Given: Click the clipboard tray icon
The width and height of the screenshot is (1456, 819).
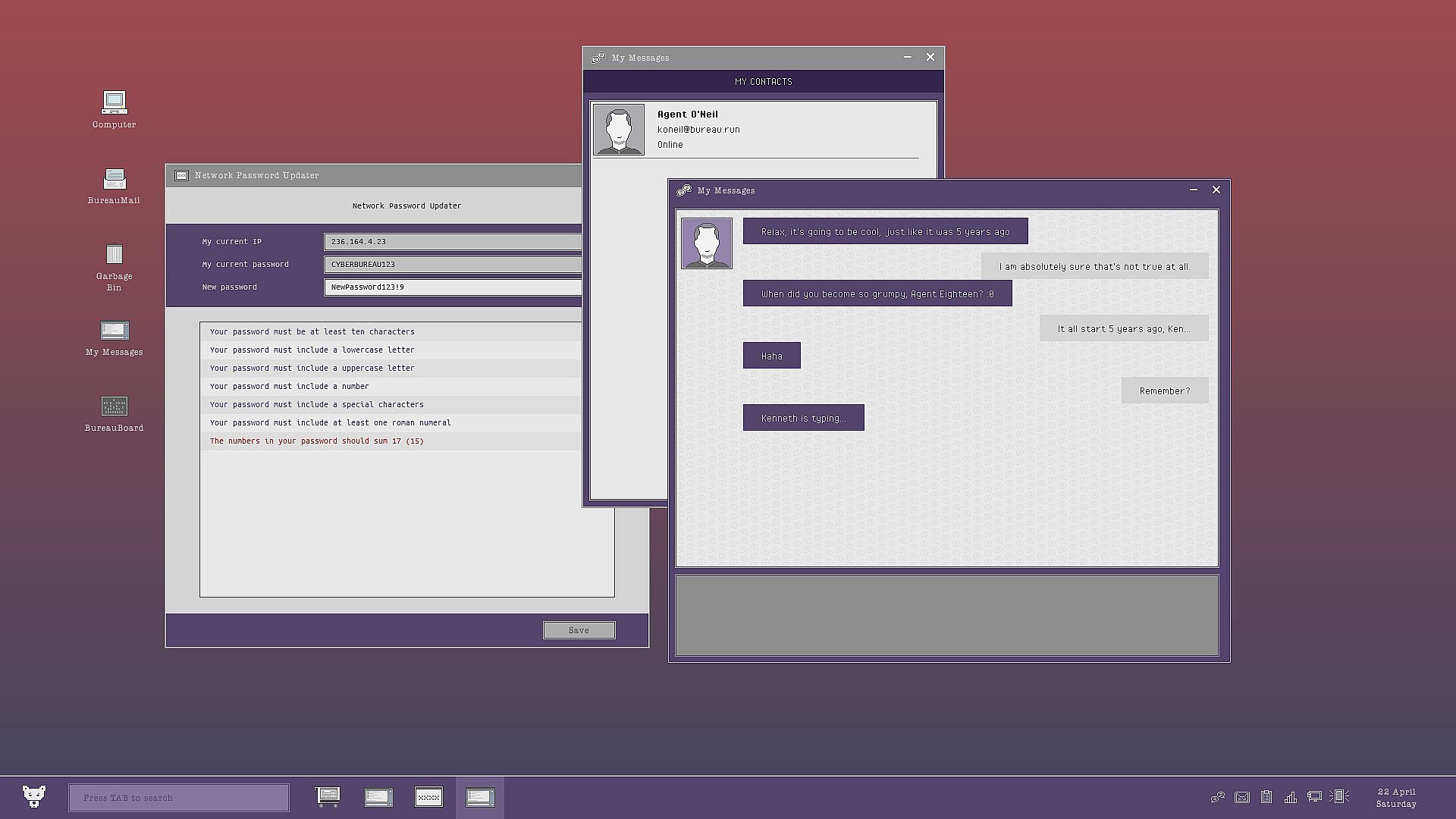Looking at the screenshot, I should pos(1266,797).
